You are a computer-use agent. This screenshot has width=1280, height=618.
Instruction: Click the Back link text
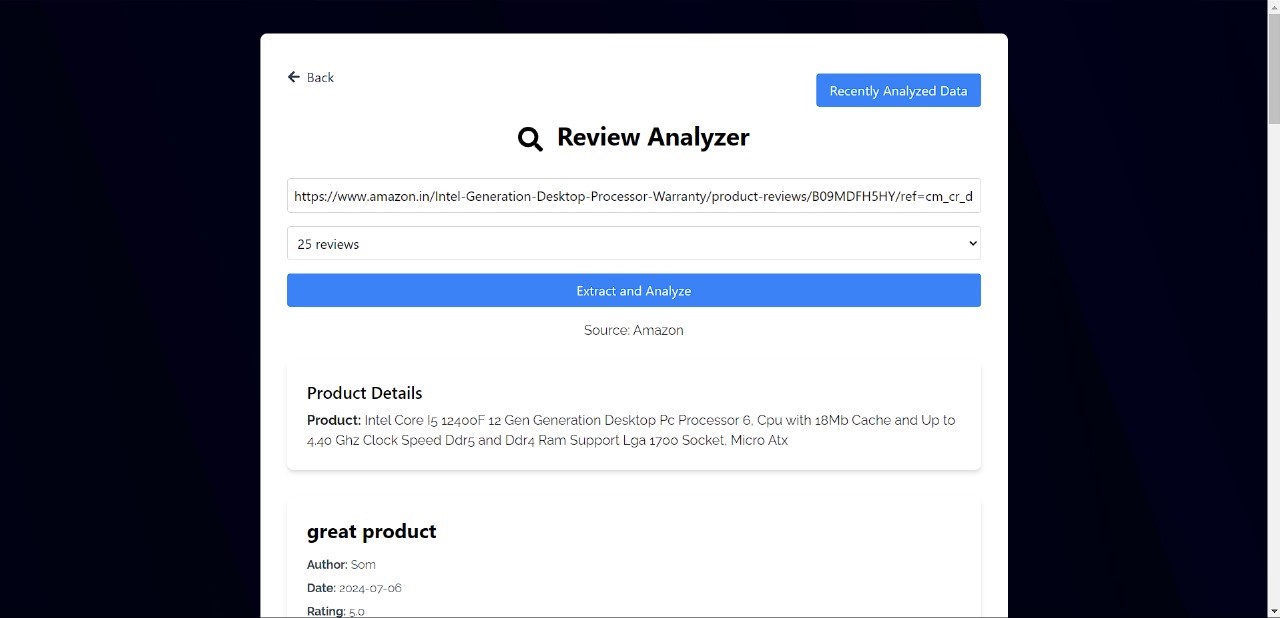click(x=320, y=77)
